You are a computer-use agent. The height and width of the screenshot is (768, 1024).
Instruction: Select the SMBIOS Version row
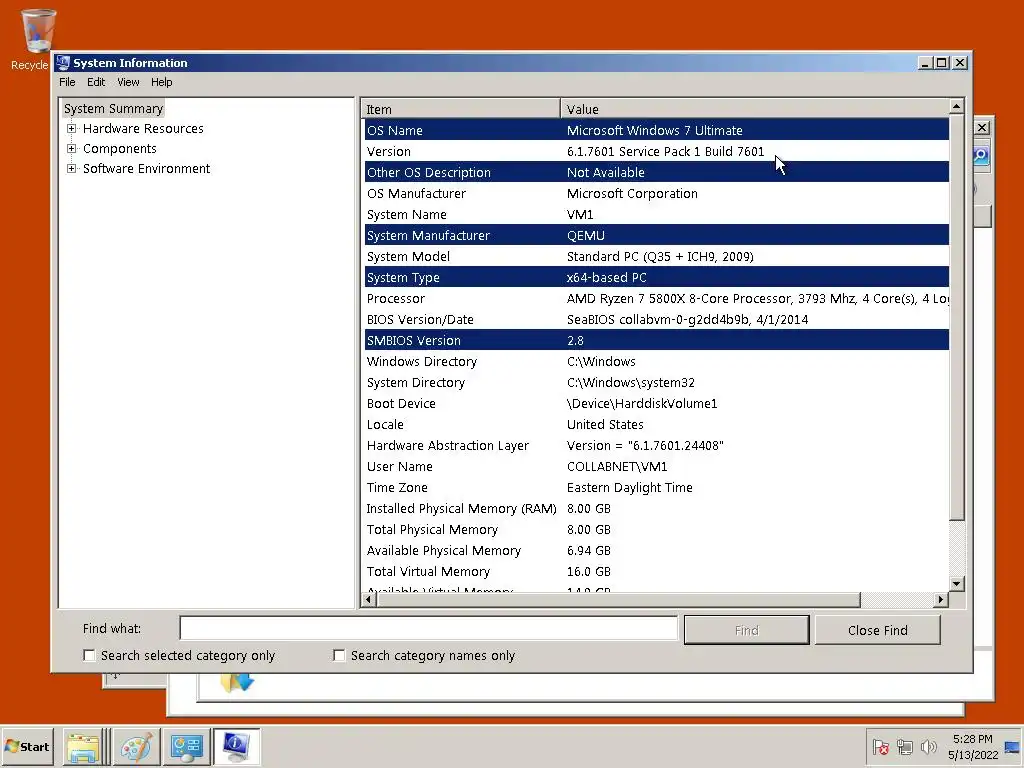pyautogui.click(x=656, y=340)
